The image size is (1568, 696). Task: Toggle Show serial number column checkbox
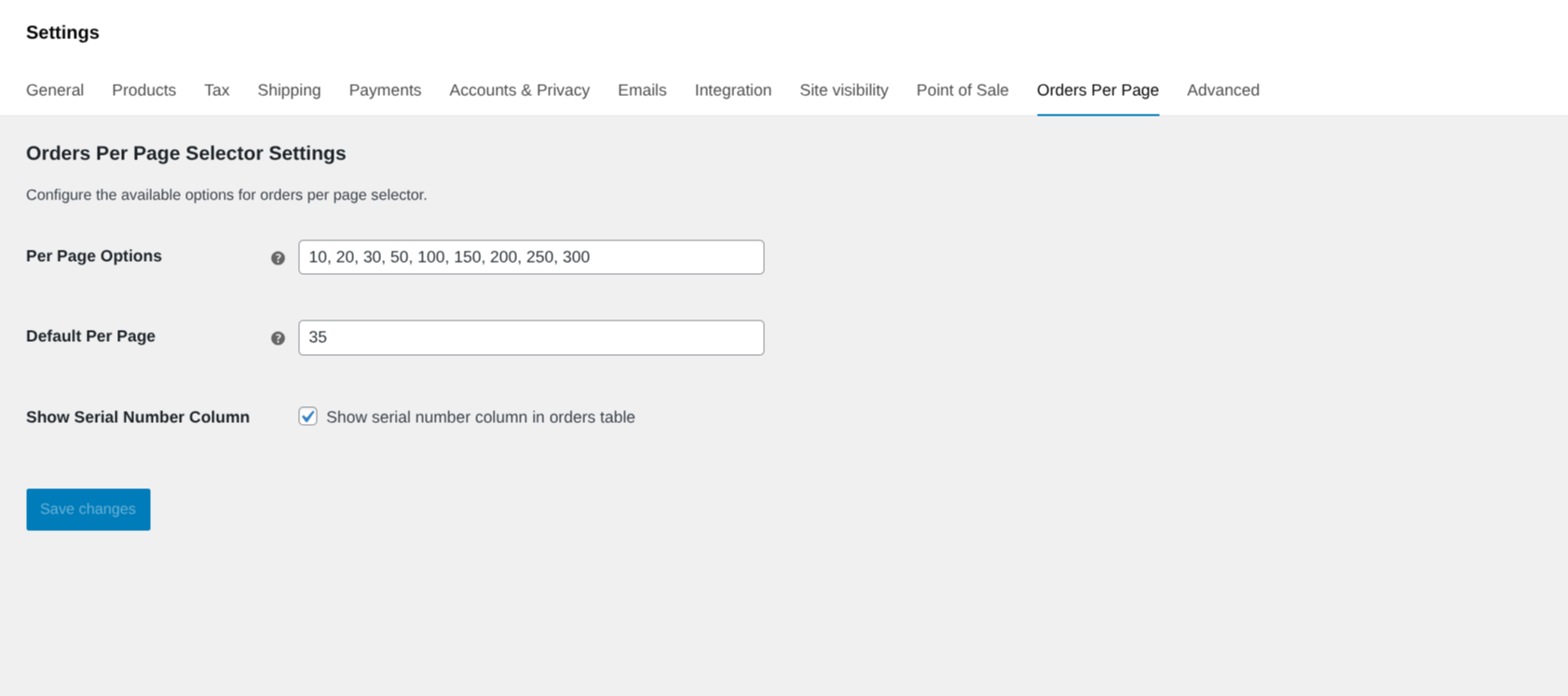click(x=307, y=416)
